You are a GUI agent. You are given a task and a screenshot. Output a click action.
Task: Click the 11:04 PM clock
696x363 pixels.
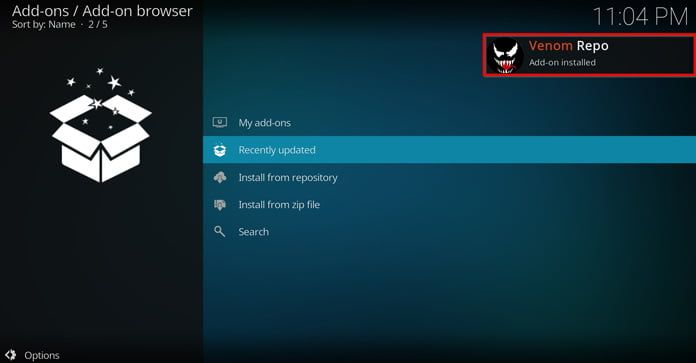point(640,17)
